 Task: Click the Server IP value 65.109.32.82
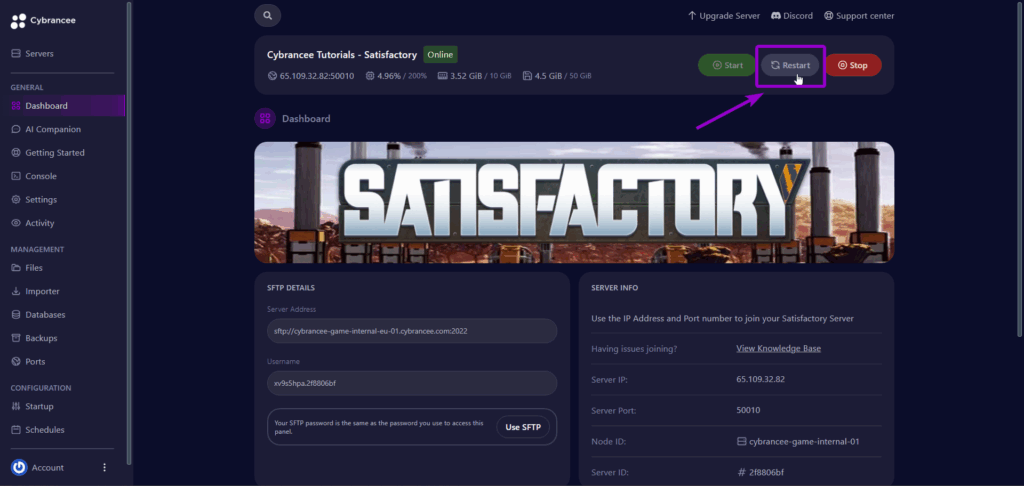[760, 380]
